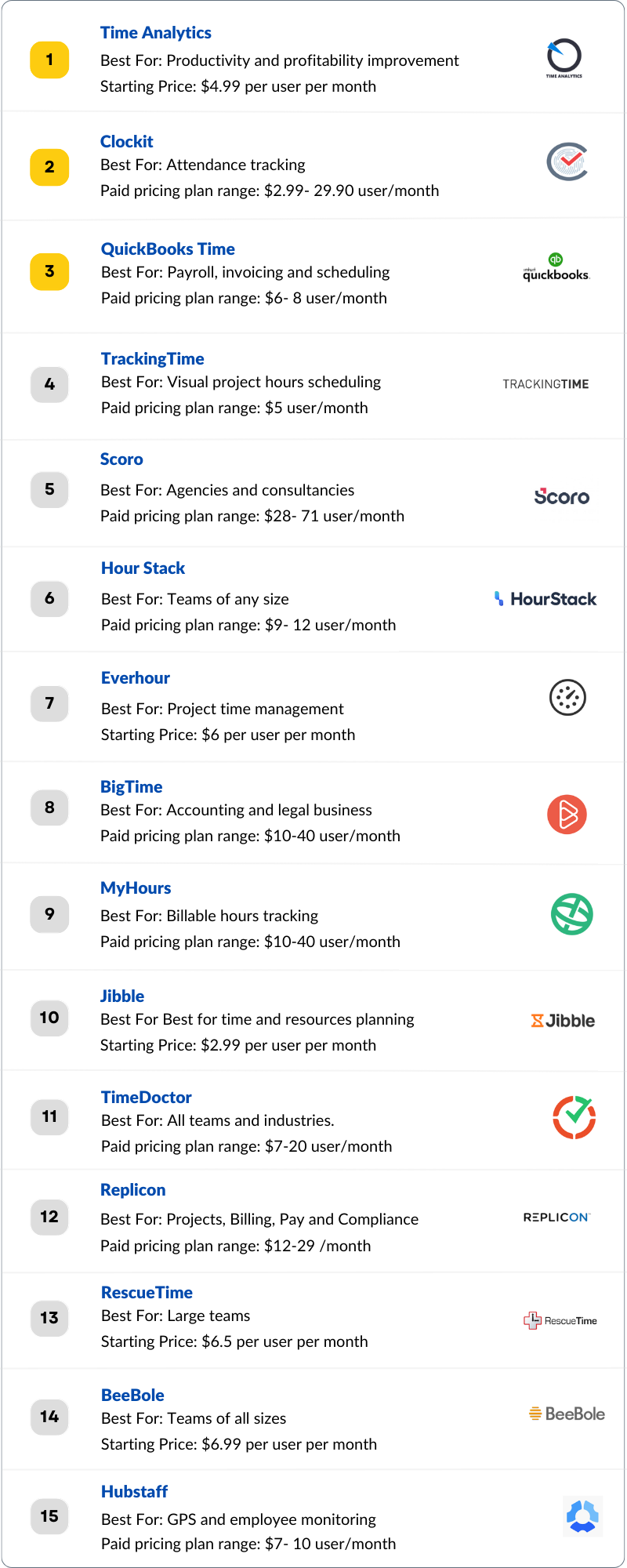
Task: Select 'Best For: Project time management'
Action: click(x=223, y=710)
